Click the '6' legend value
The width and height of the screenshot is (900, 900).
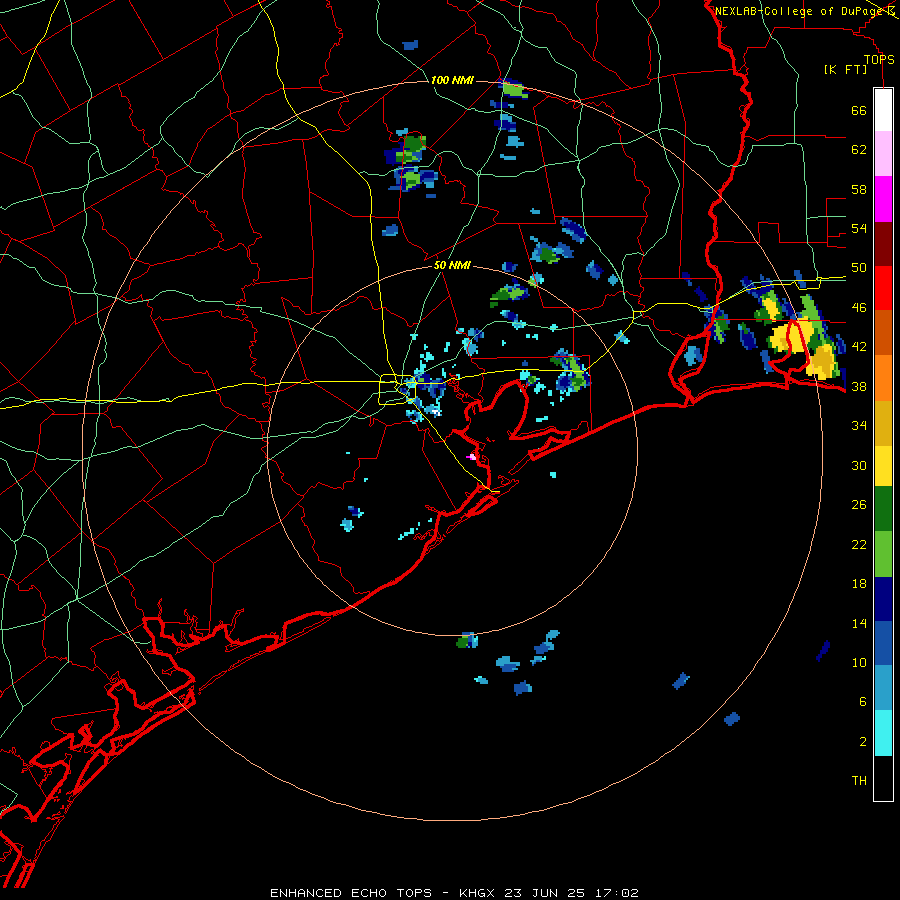[862, 702]
